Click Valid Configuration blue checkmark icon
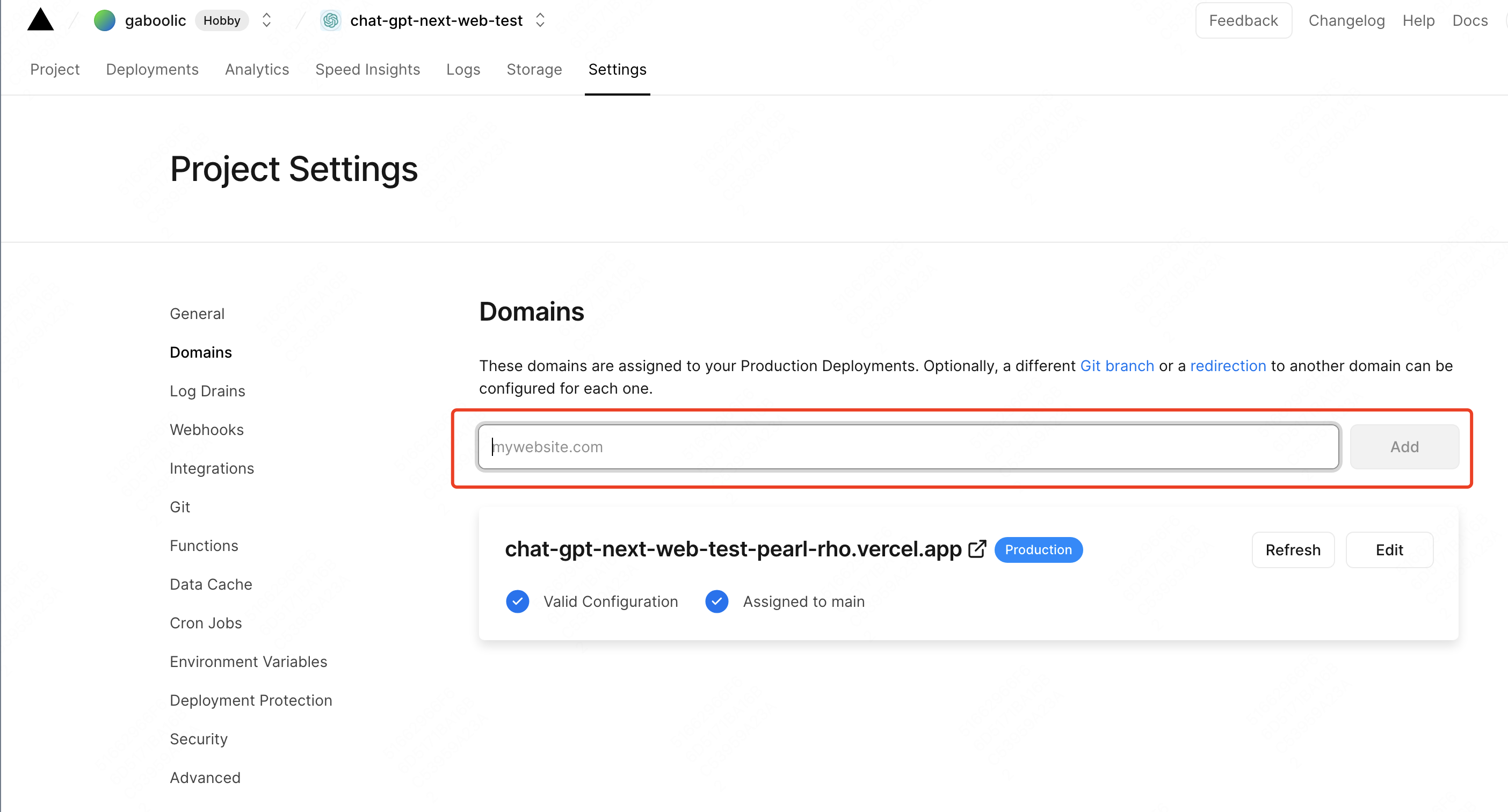This screenshot has height=812, width=1508. coord(518,601)
